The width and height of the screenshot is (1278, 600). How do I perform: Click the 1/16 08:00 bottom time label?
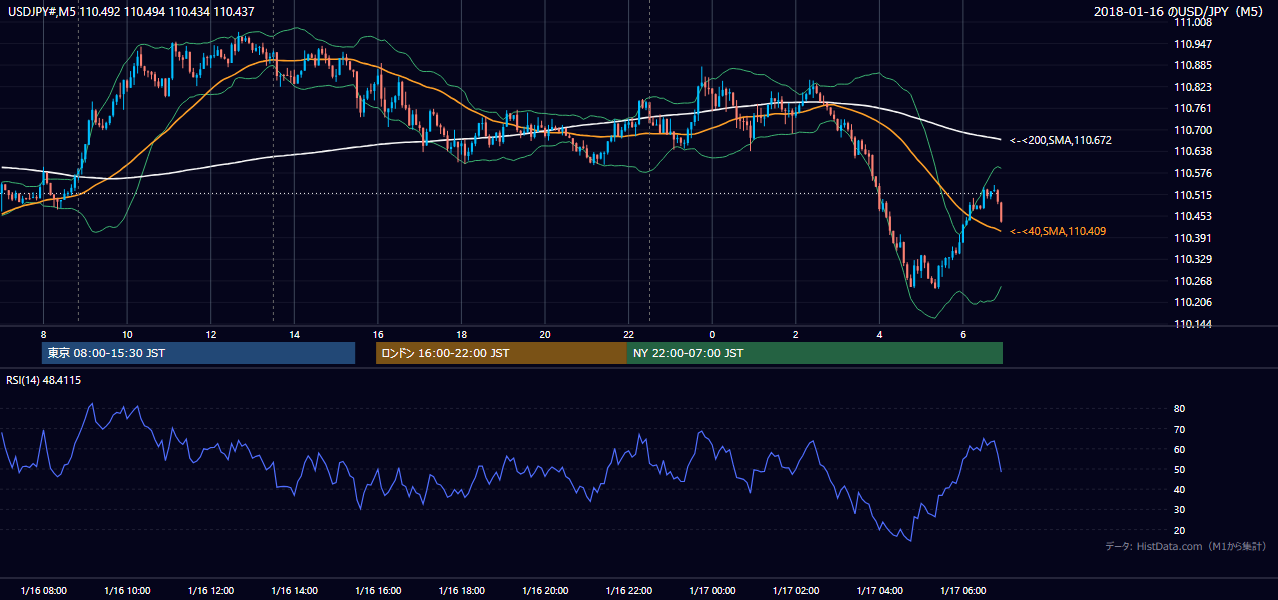coord(43,591)
